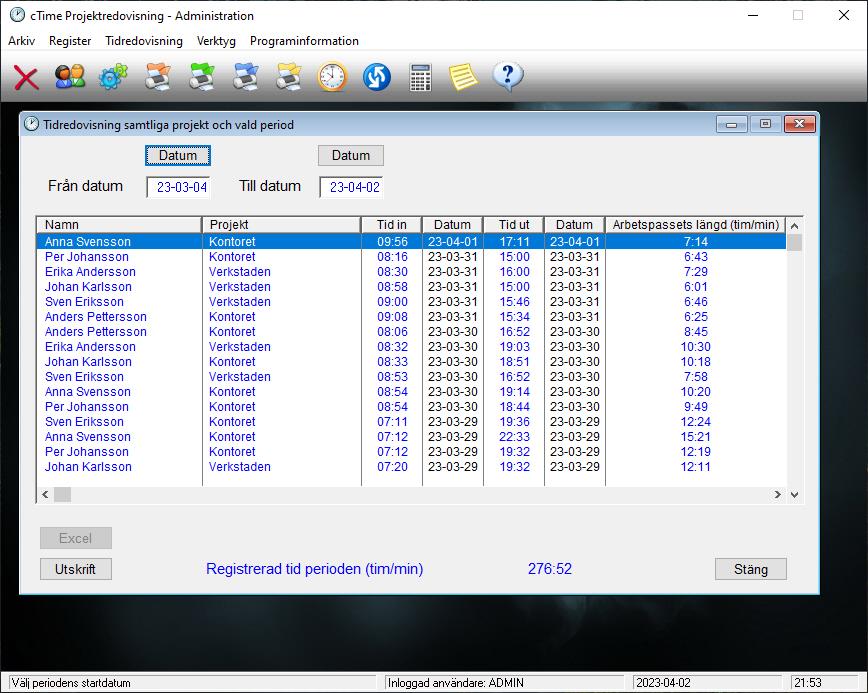868x693 pixels.
Task: Maximize the Tidredovisning subwindow
Action: 766,124
